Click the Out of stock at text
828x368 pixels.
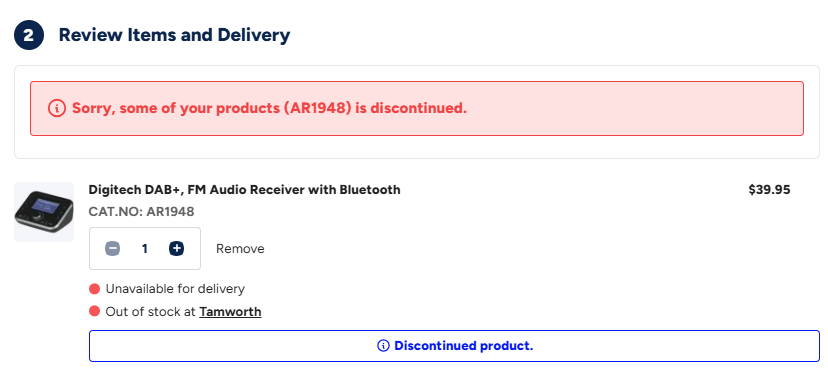pyautogui.click(x=150, y=312)
